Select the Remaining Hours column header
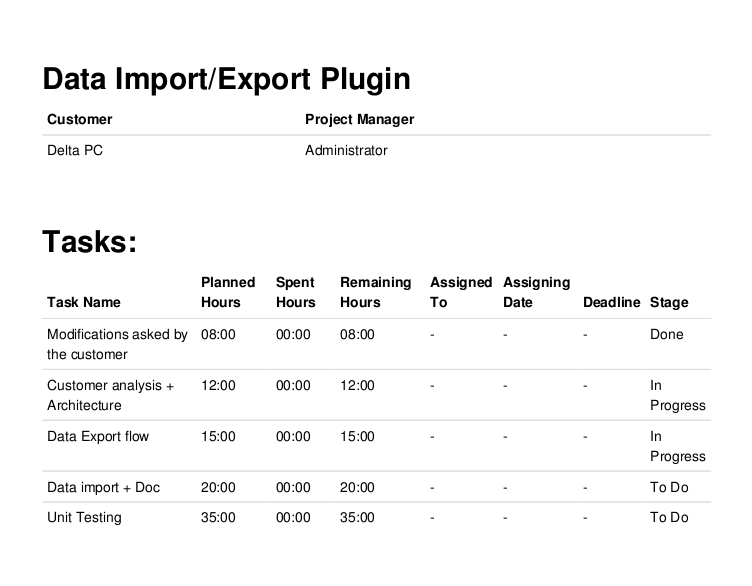Screen dimensions: 752x586 (376, 293)
